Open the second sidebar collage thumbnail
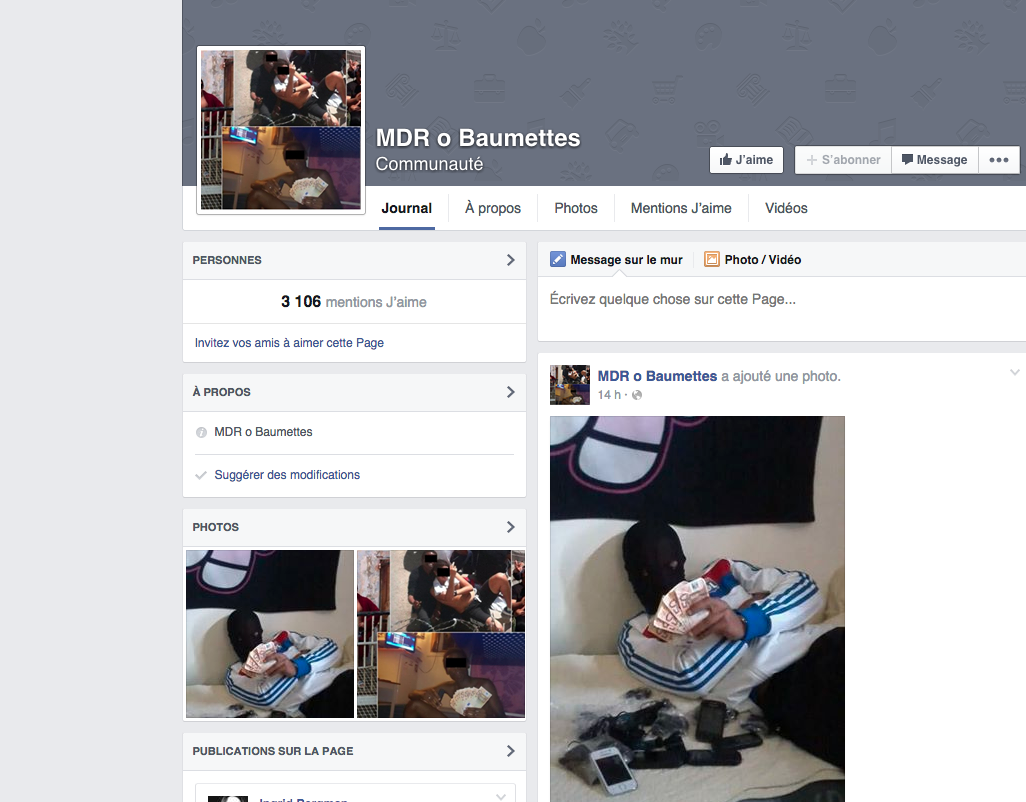 coord(441,634)
